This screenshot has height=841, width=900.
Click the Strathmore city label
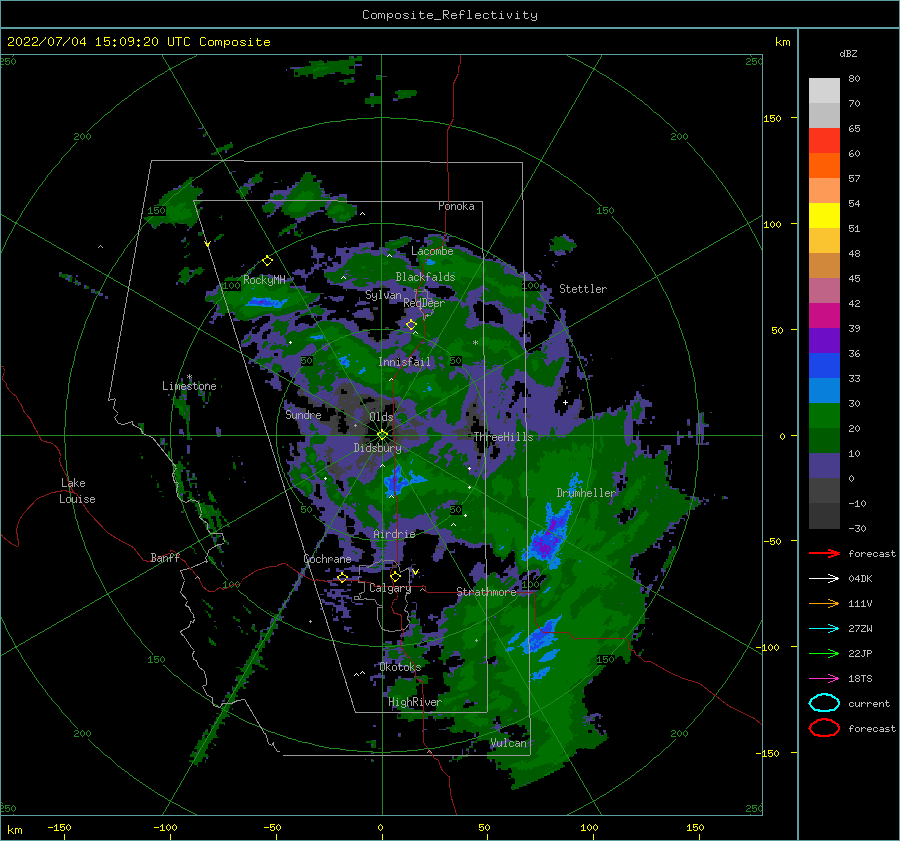486,592
